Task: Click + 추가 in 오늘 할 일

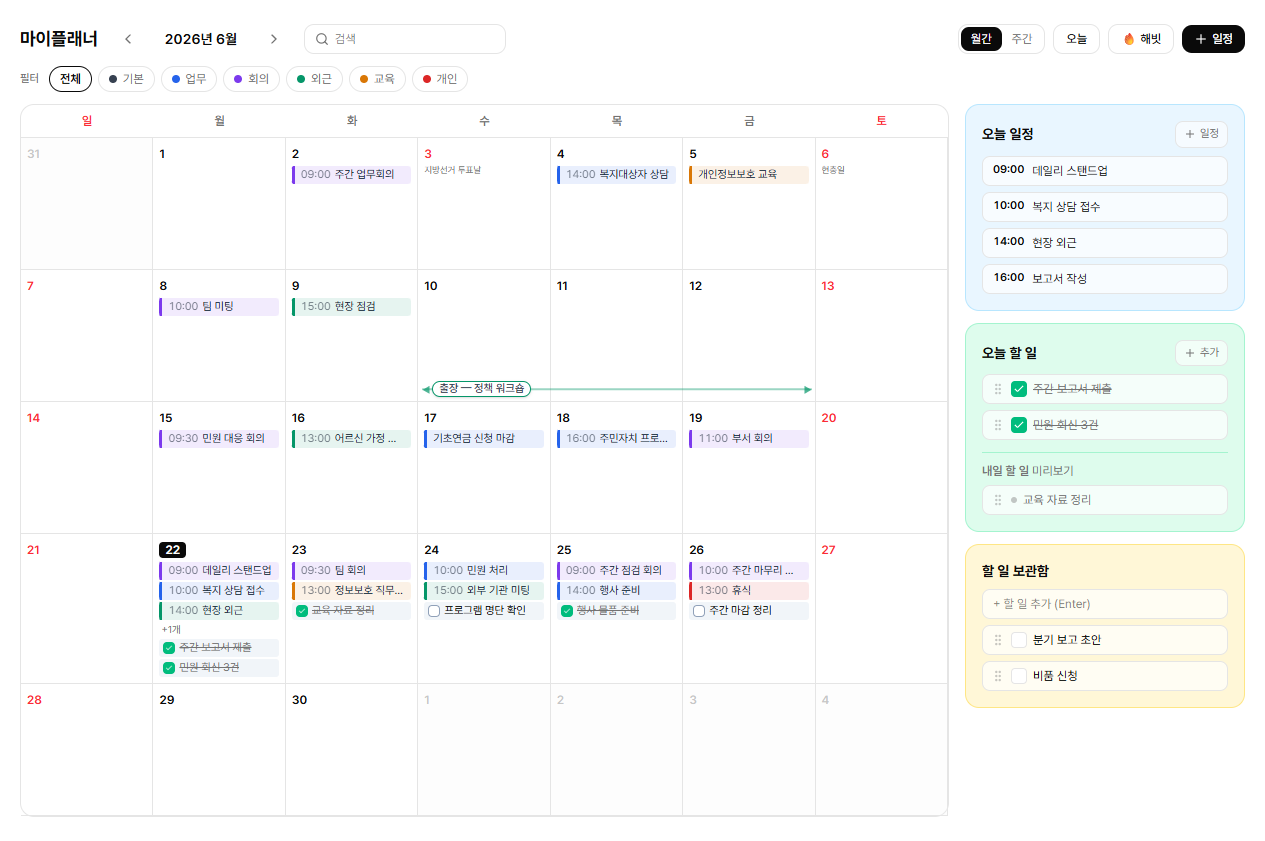Action: 1201,353
